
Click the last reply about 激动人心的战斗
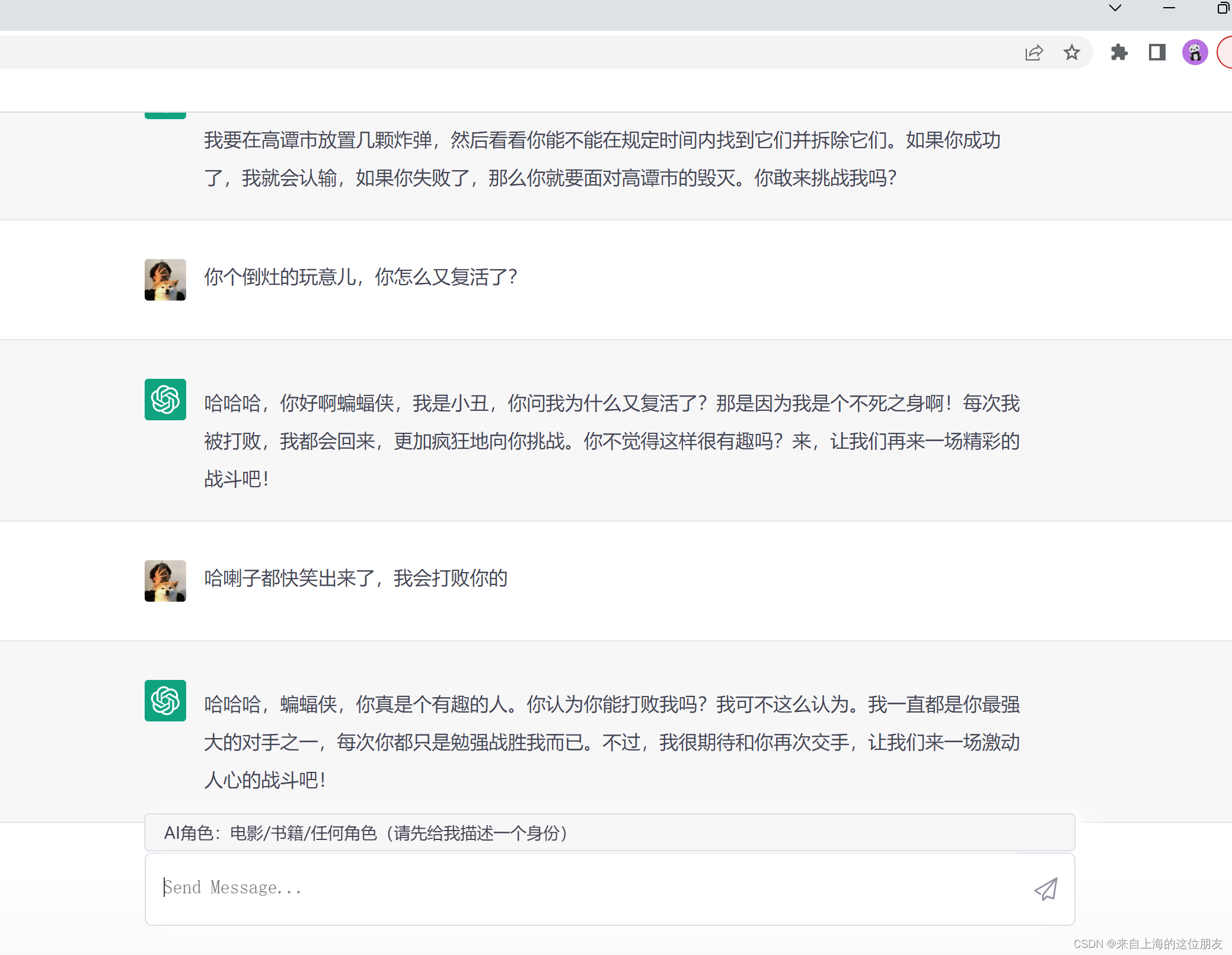[x=611, y=742]
